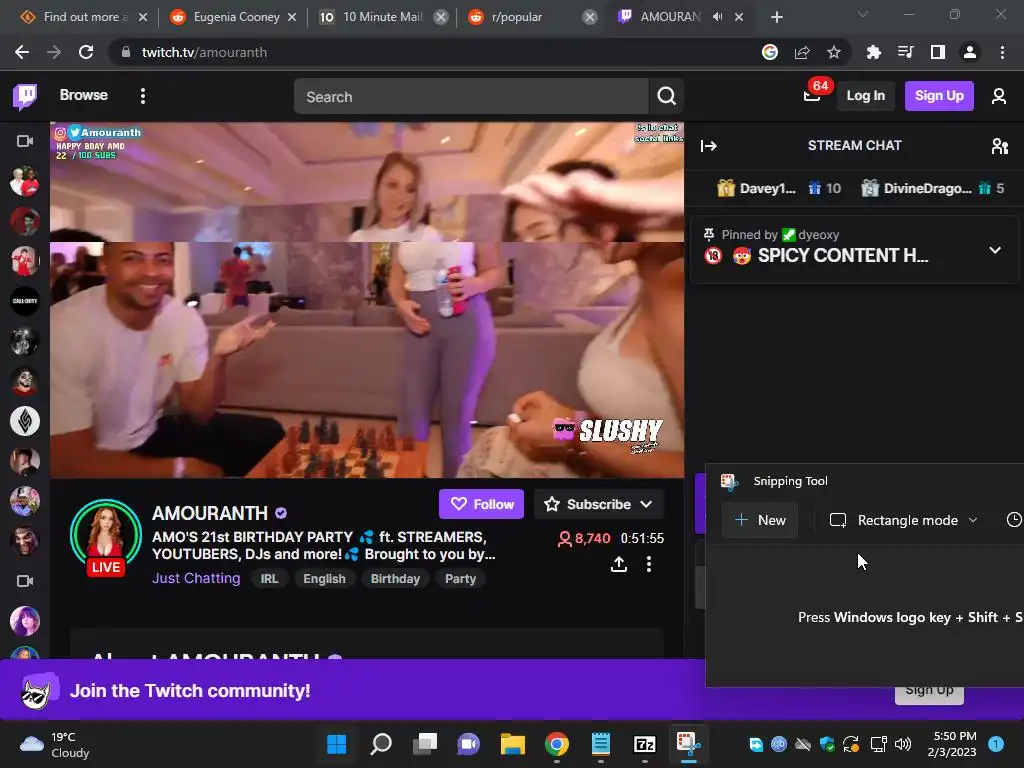Open the Twitch home logo
Screen dimensions: 1024x768
[25, 97]
